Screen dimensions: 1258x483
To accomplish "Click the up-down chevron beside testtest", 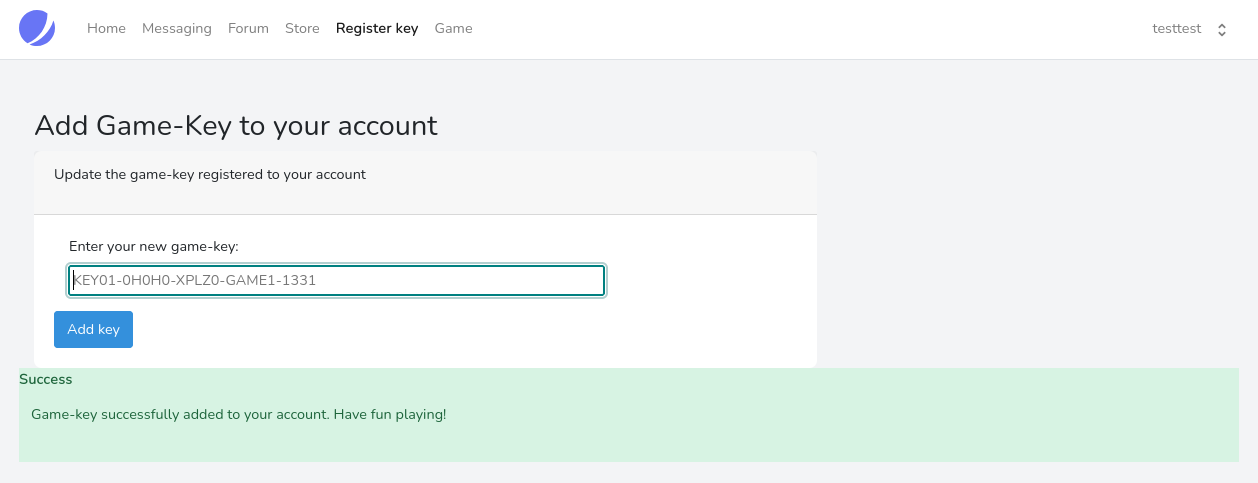I will [1221, 30].
